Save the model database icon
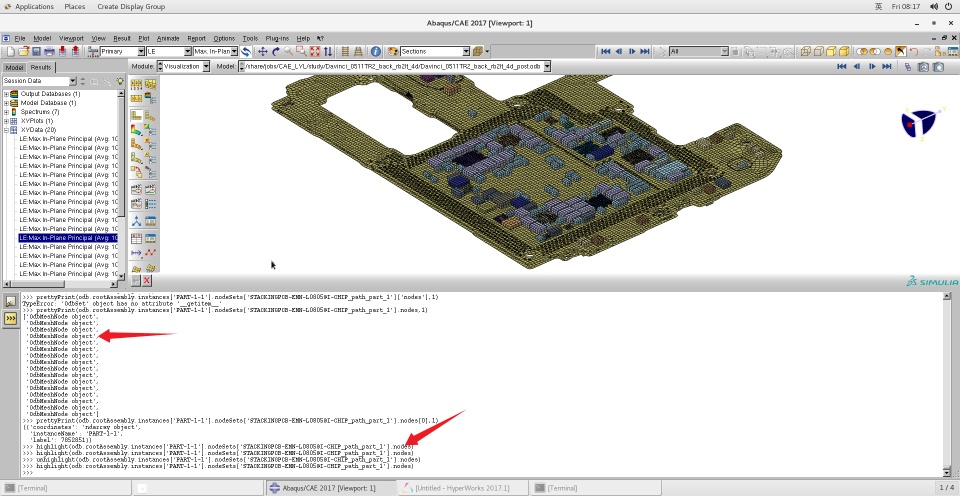 [x=36, y=51]
